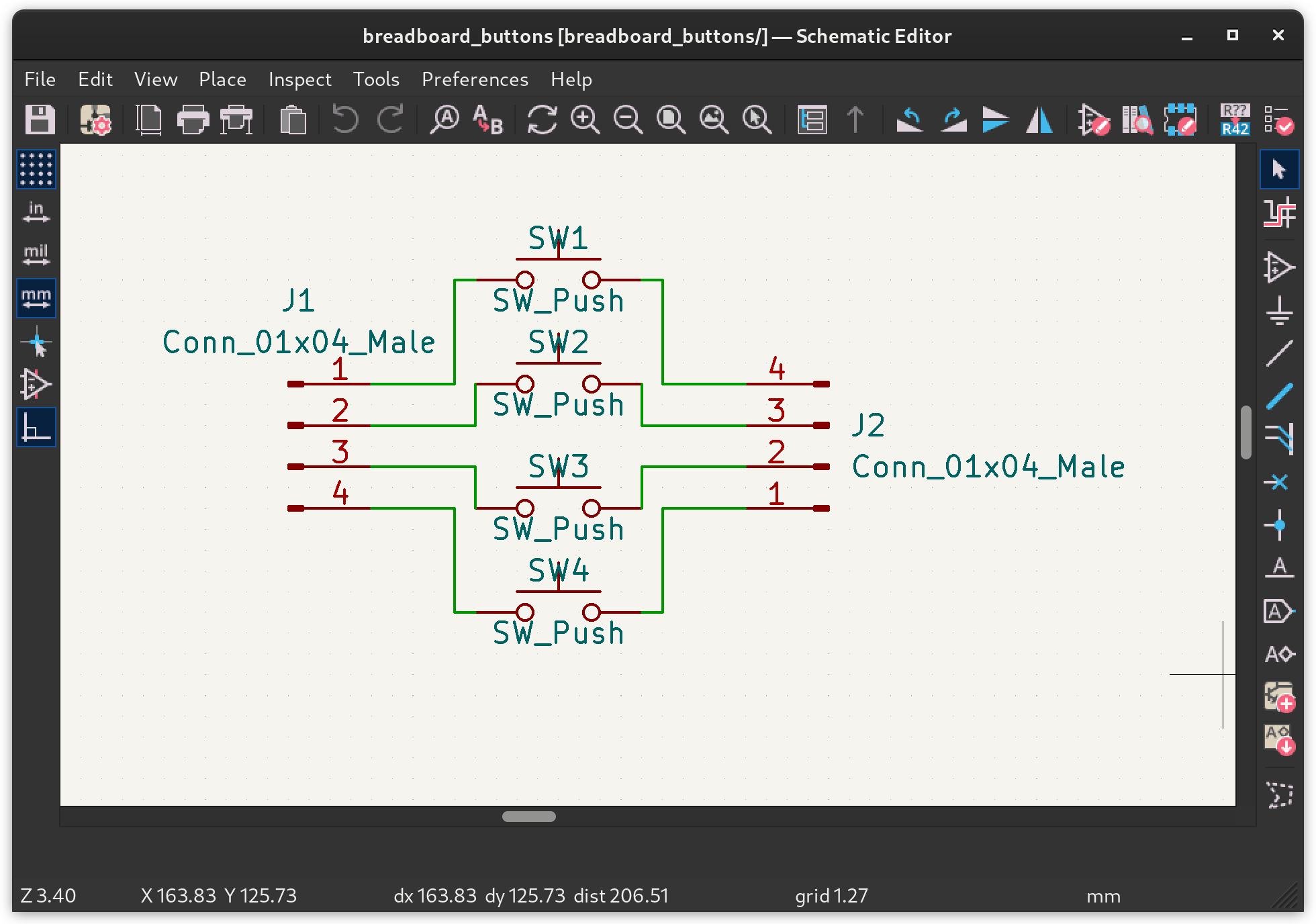Undo the last action
The width and height of the screenshot is (1316, 924).
coord(344,120)
